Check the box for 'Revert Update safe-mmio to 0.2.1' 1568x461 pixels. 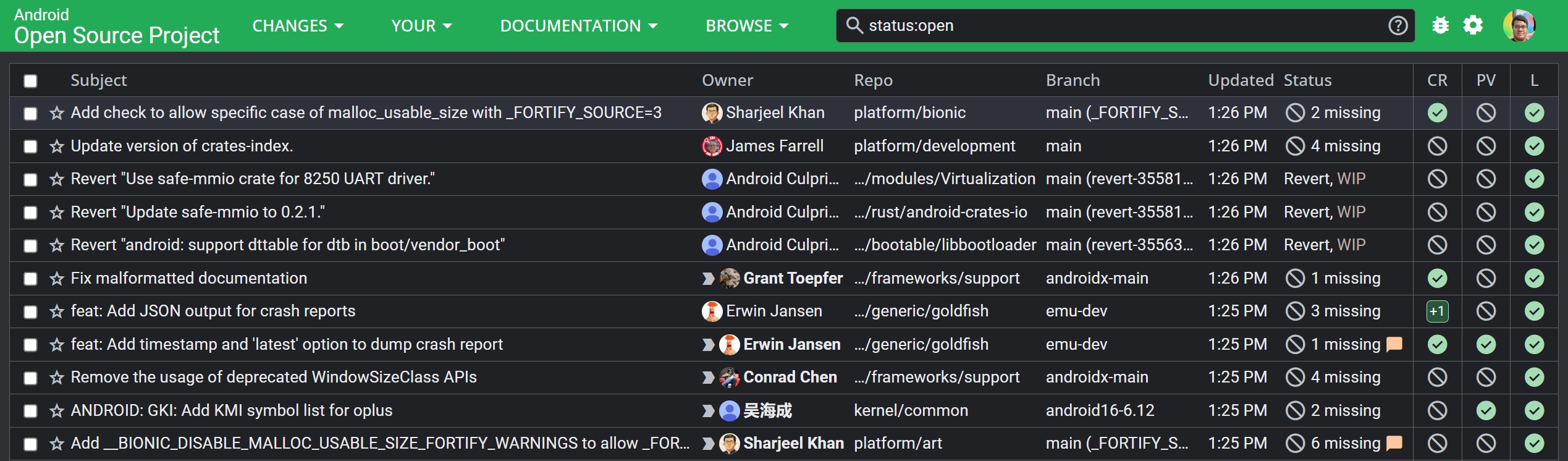coord(30,213)
